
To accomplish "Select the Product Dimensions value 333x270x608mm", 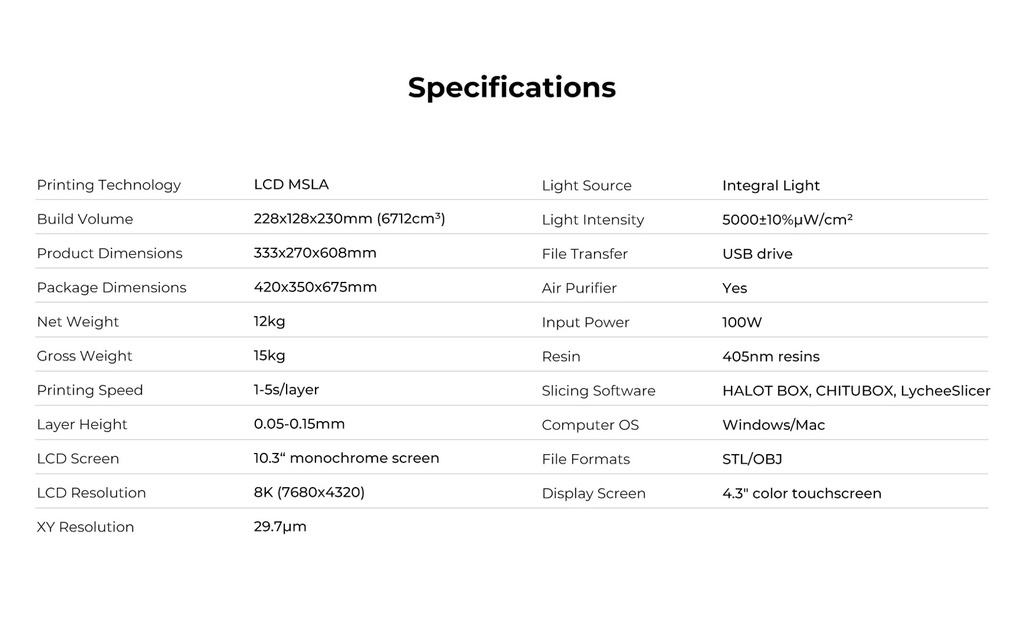I will [x=315, y=253].
